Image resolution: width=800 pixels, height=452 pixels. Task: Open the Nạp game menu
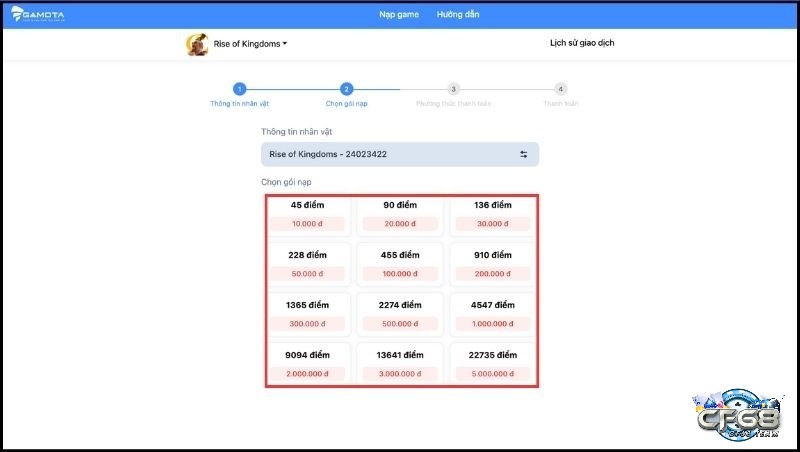[399, 14]
